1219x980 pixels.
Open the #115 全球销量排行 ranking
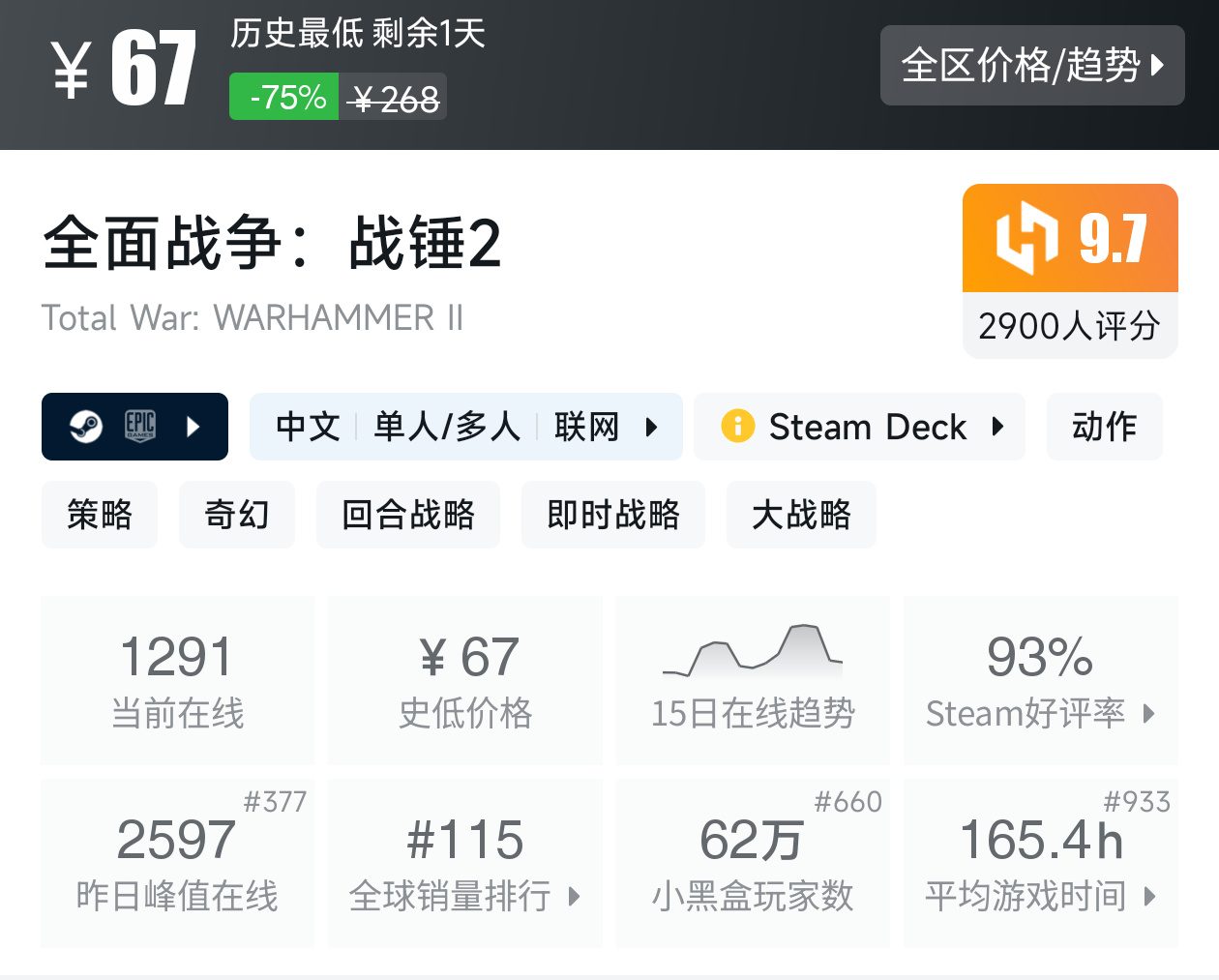click(465, 863)
